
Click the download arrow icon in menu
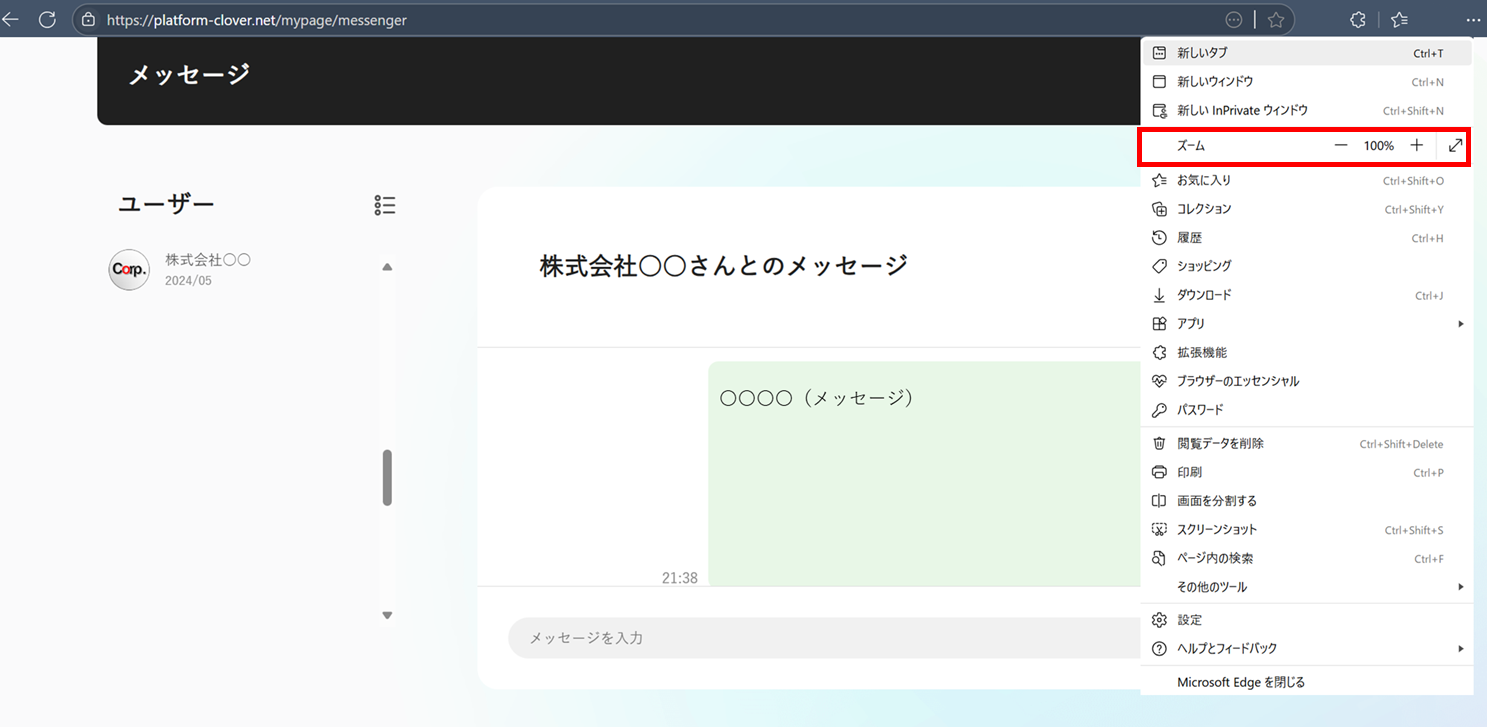pyautogui.click(x=1160, y=296)
